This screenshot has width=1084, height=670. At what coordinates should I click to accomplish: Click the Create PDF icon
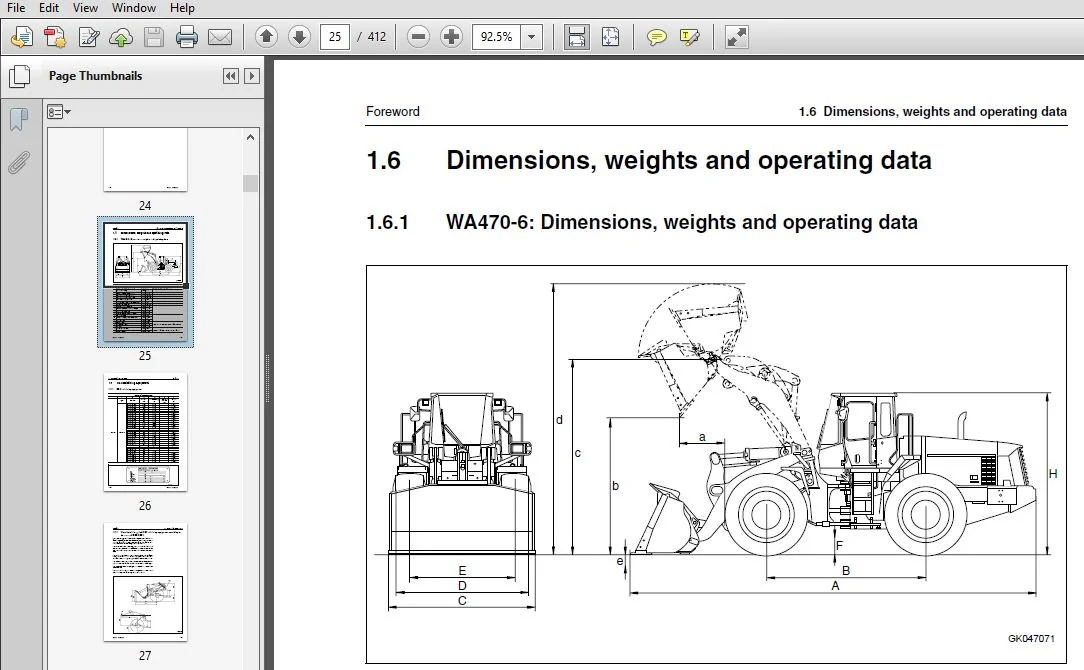55,37
